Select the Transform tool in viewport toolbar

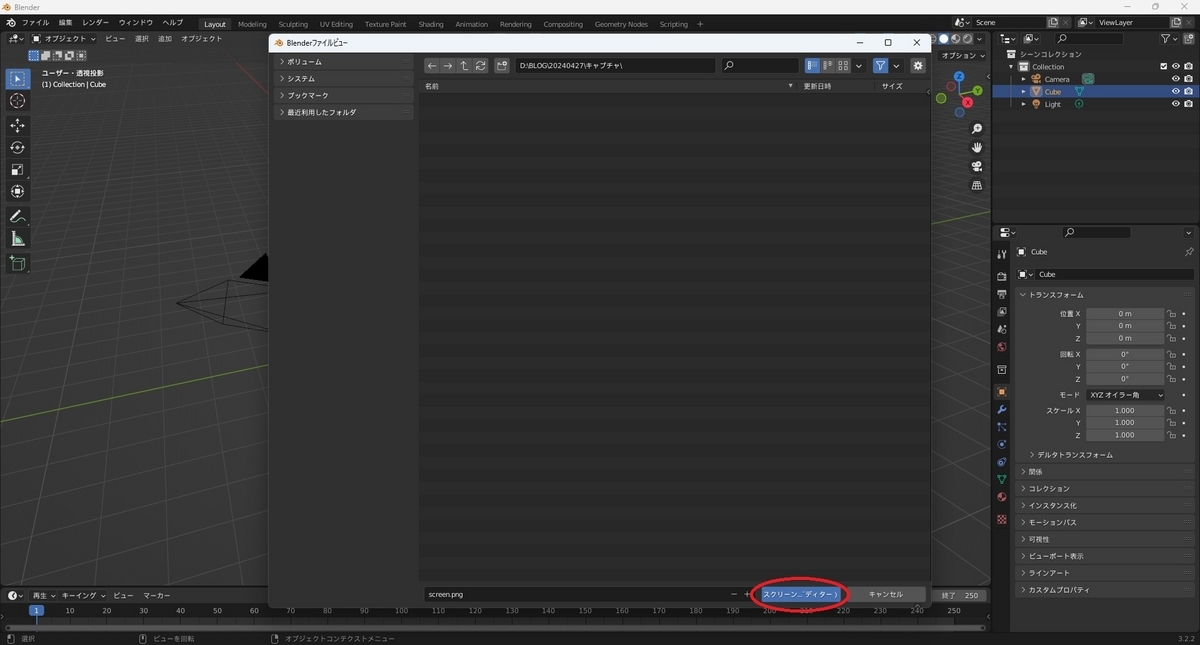[18, 191]
